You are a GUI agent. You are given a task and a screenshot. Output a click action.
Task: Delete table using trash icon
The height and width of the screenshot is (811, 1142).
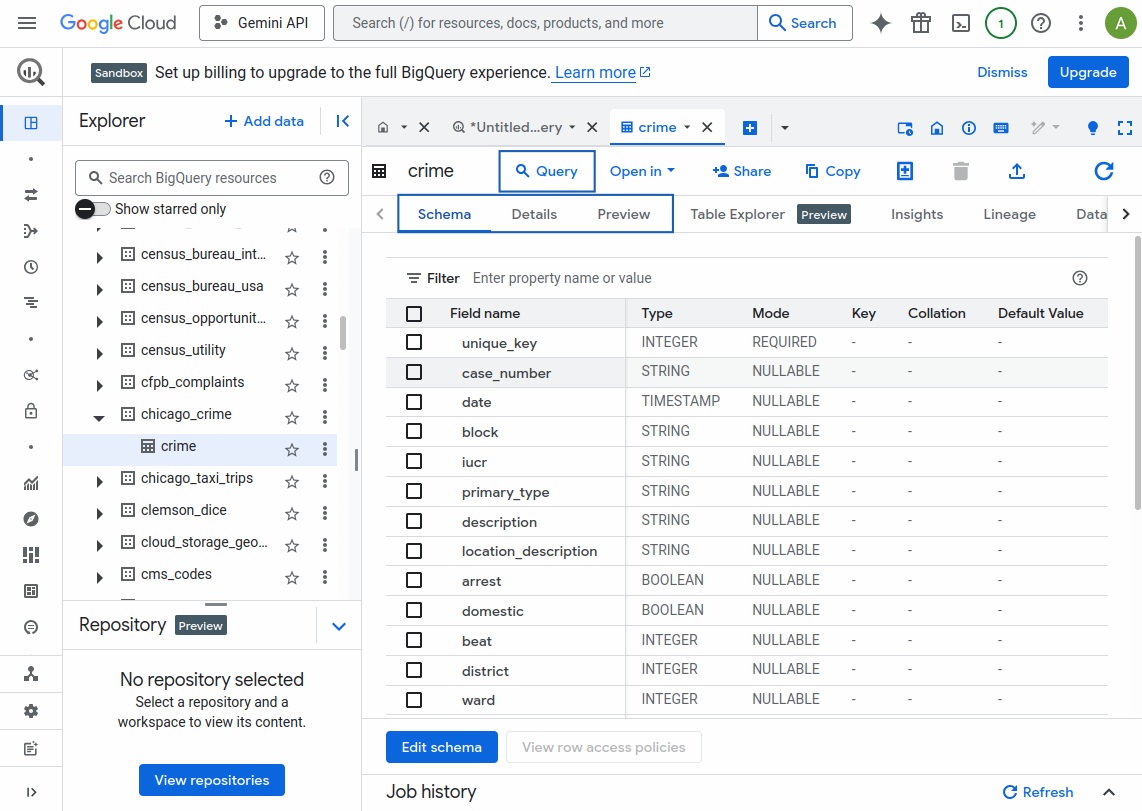pyautogui.click(x=961, y=171)
